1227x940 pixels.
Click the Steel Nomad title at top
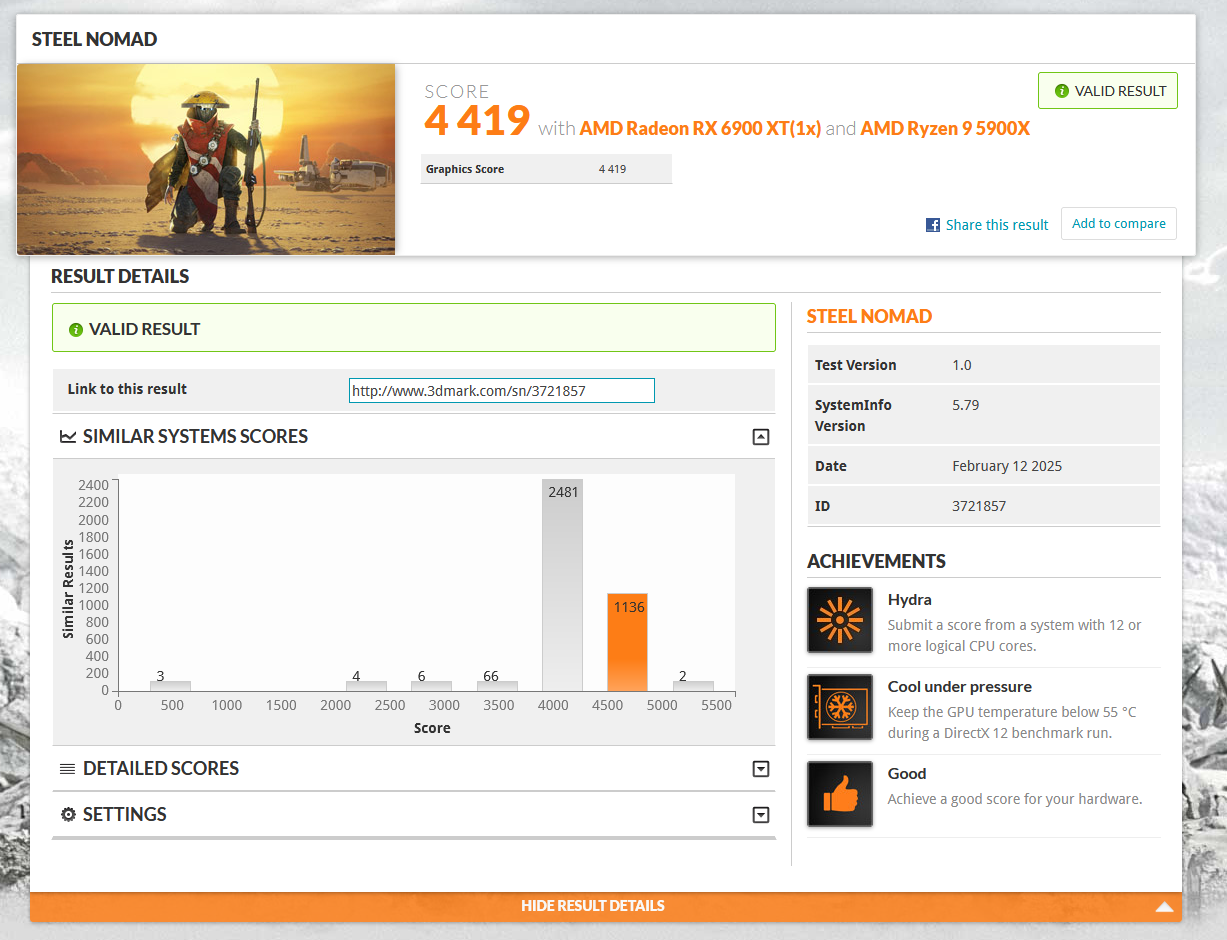(94, 40)
